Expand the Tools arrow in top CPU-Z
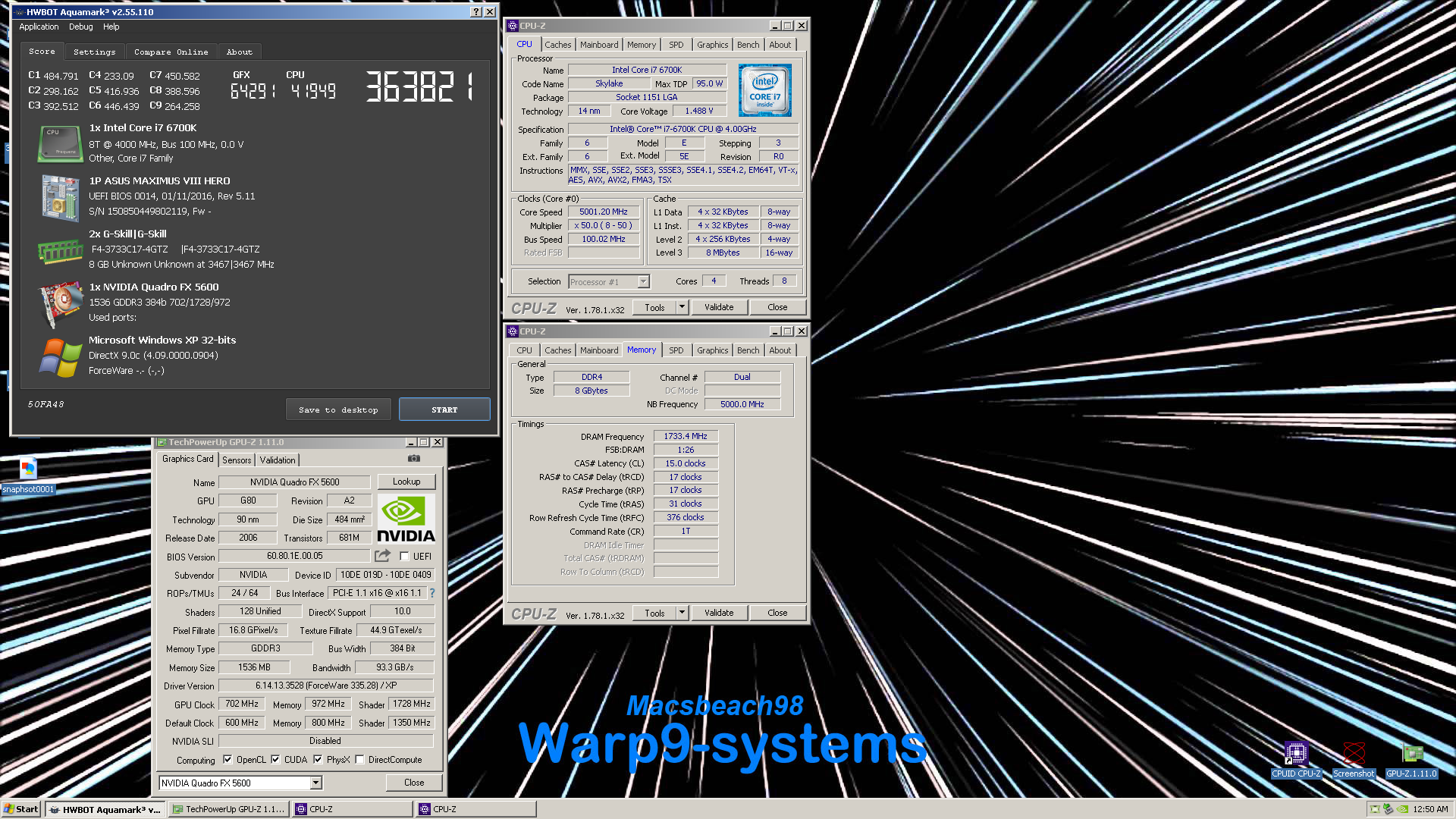Viewport: 1456px width, 819px height. pyautogui.click(x=682, y=307)
